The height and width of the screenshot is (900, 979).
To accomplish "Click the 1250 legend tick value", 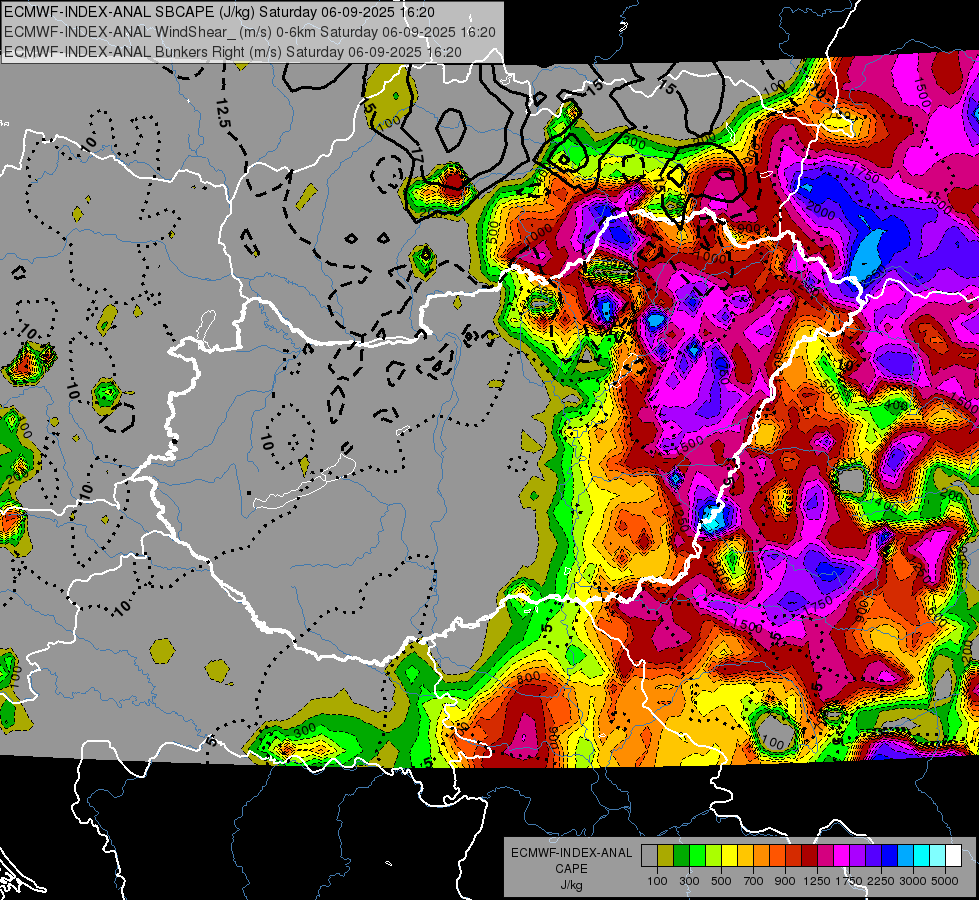I will pos(817,881).
